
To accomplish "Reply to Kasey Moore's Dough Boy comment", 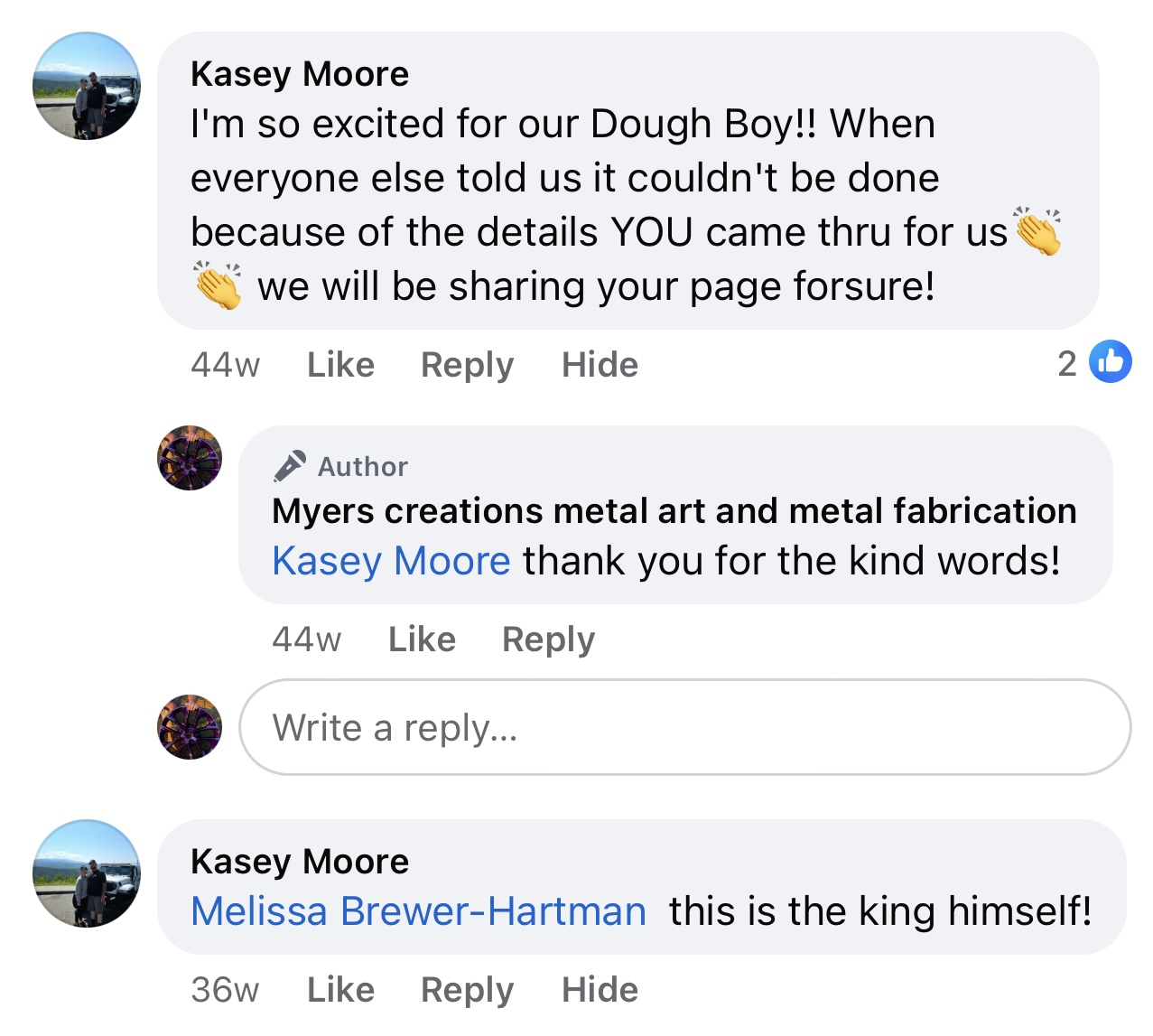I will 467,365.
